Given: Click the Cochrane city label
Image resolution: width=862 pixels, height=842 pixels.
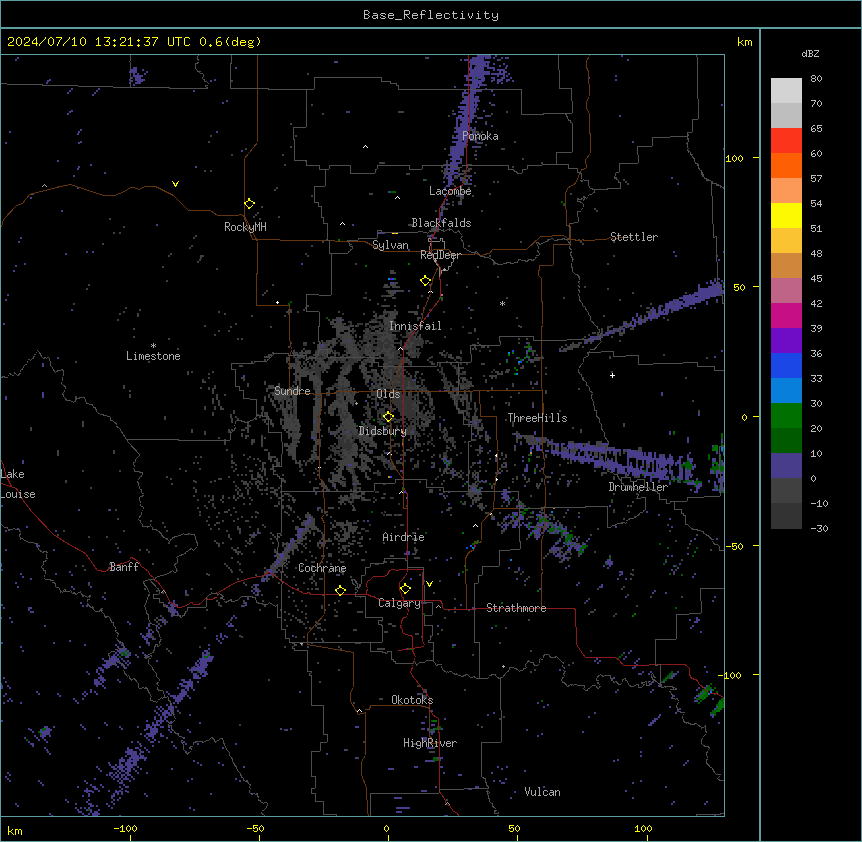Looking at the screenshot, I should tap(322, 568).
